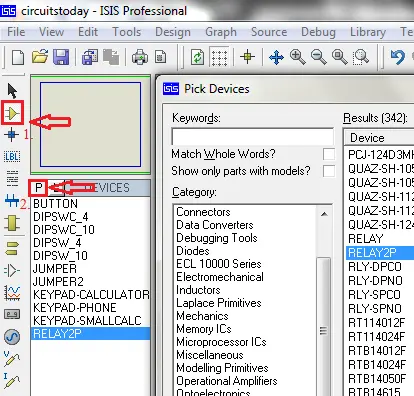Open the Tools menu
The image size is (414, 396).
click(127, 32)
